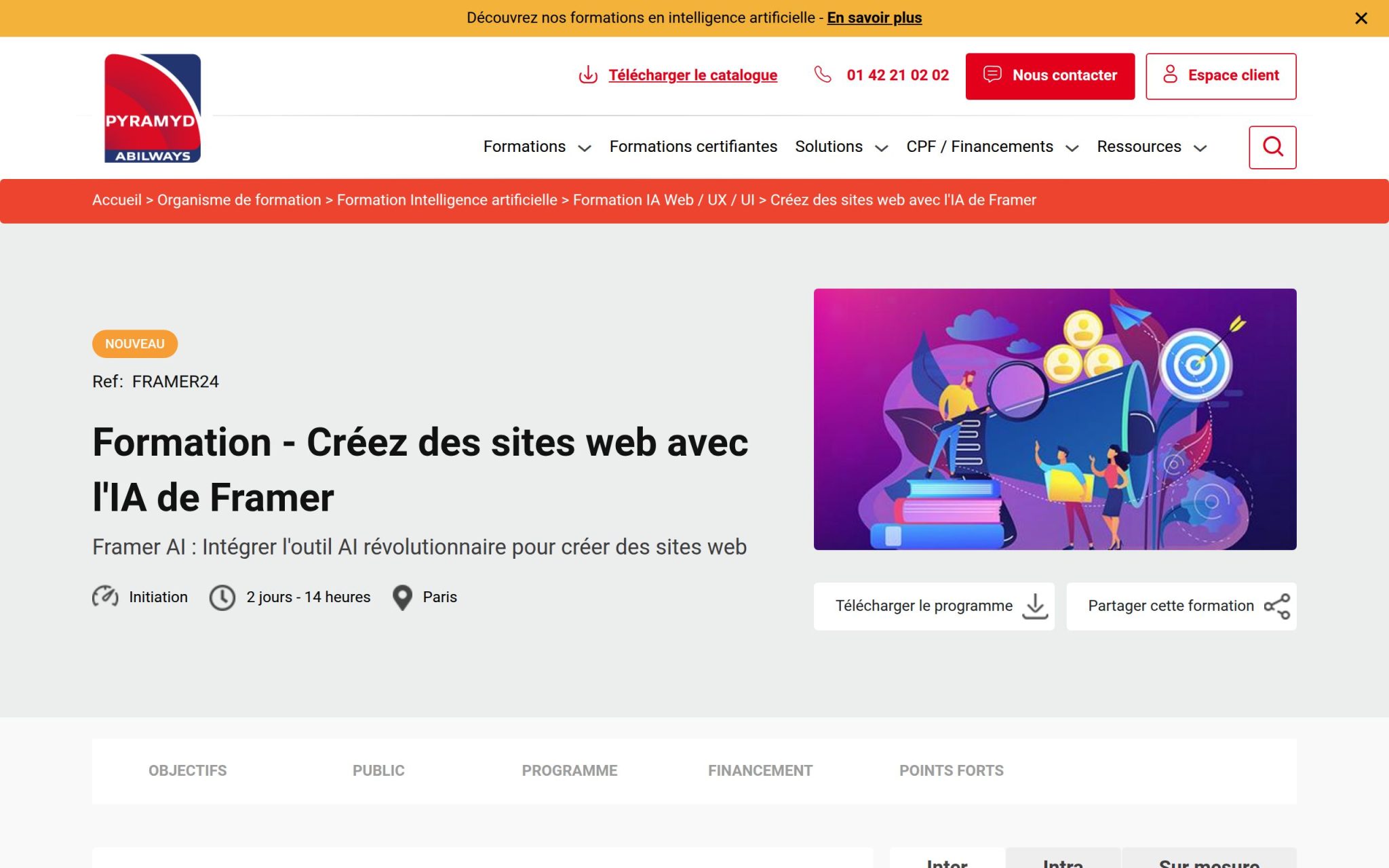Open 'Télécharger le catalogue' link
Image resolution: width=1389 pixels, height=868 pixels.
click(x=692, y=75)
